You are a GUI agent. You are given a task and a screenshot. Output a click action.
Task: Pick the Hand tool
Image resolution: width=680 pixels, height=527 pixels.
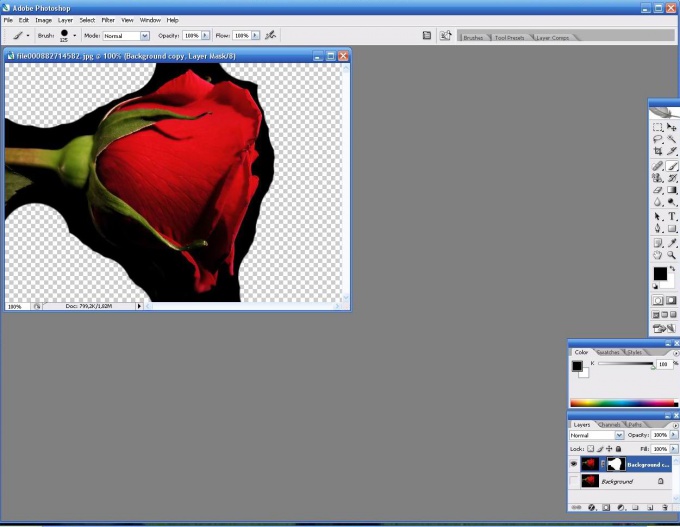tap(658, 255)
